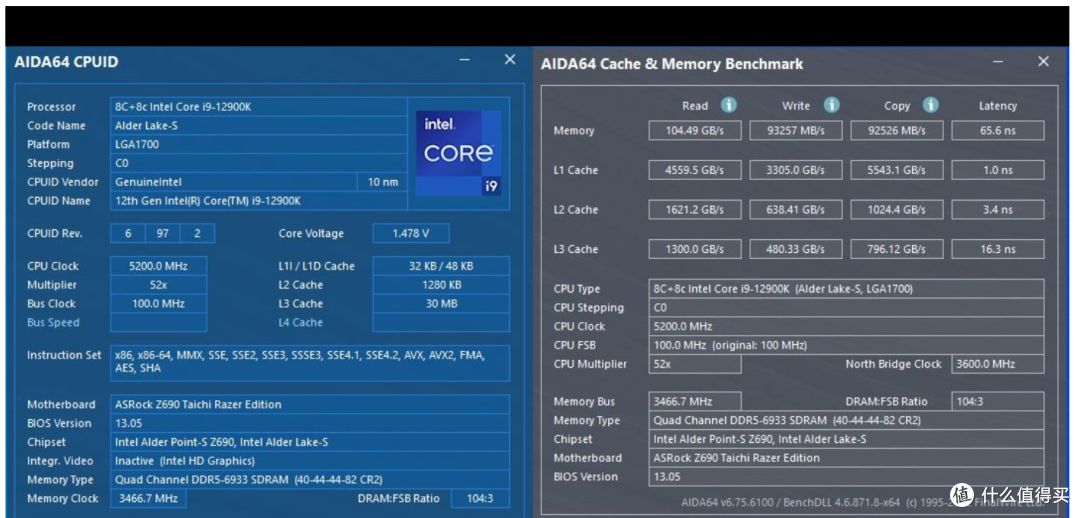Viewport: 1080px width, 518px height.
Task: Click the Bus Clock 100.0 MHz field
Action: tap(158, 303)
